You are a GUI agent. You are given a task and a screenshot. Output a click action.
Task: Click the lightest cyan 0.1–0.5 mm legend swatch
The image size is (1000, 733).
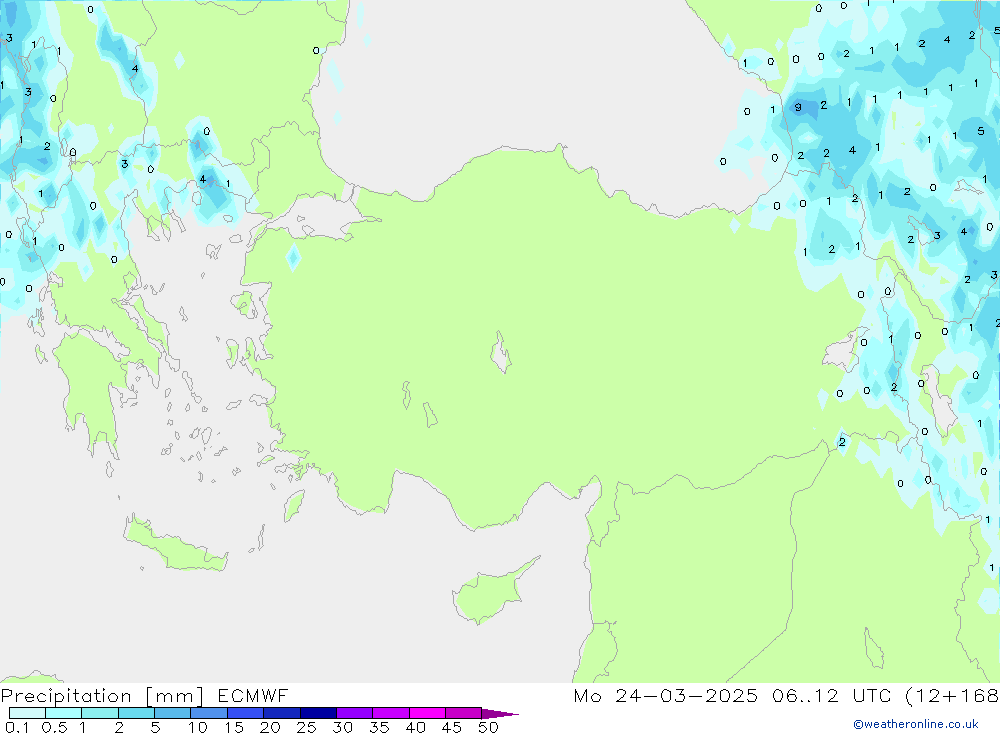[27, 713]
